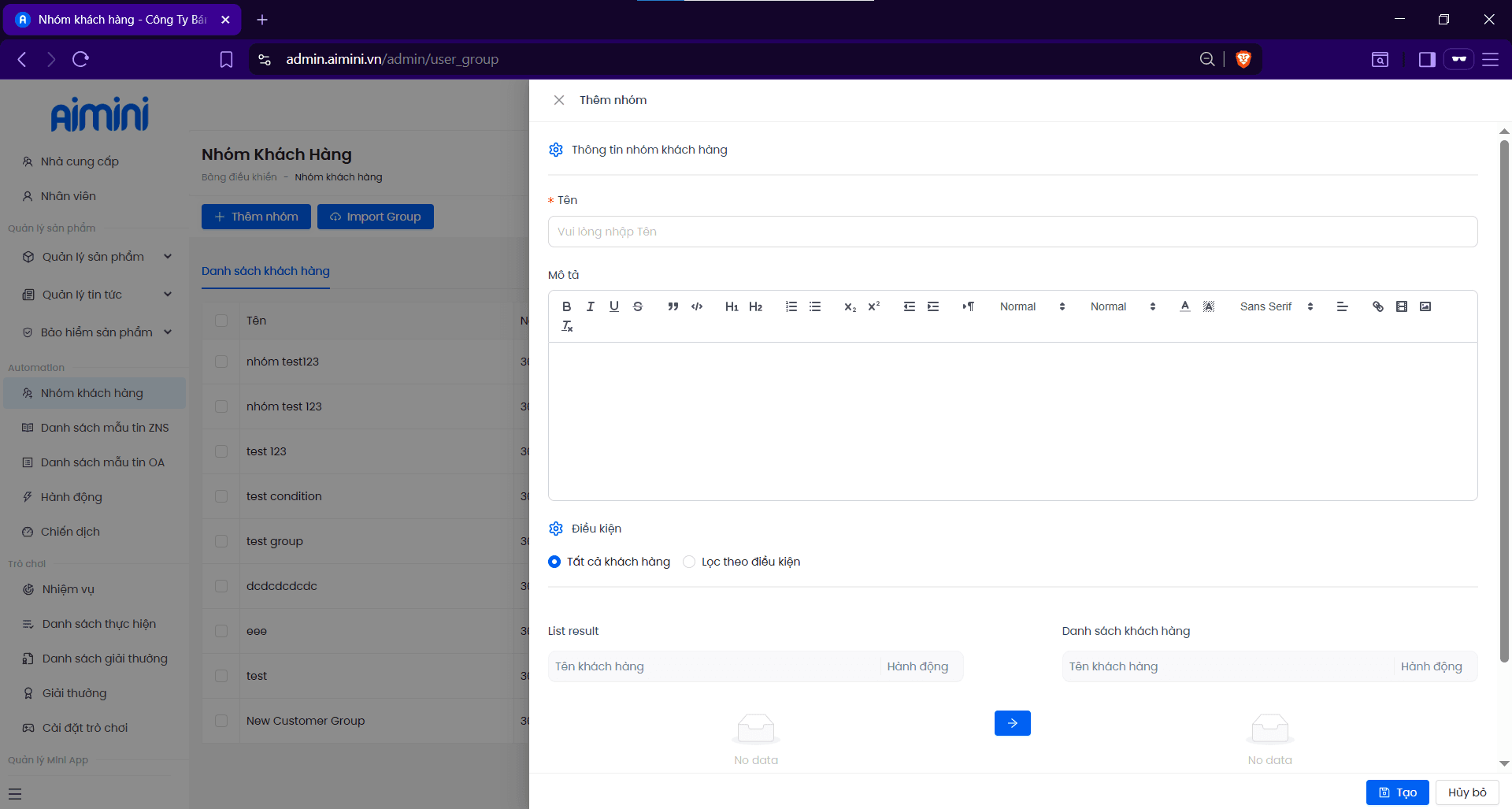Click the strikethrough icon in editor

pos(638,306)
